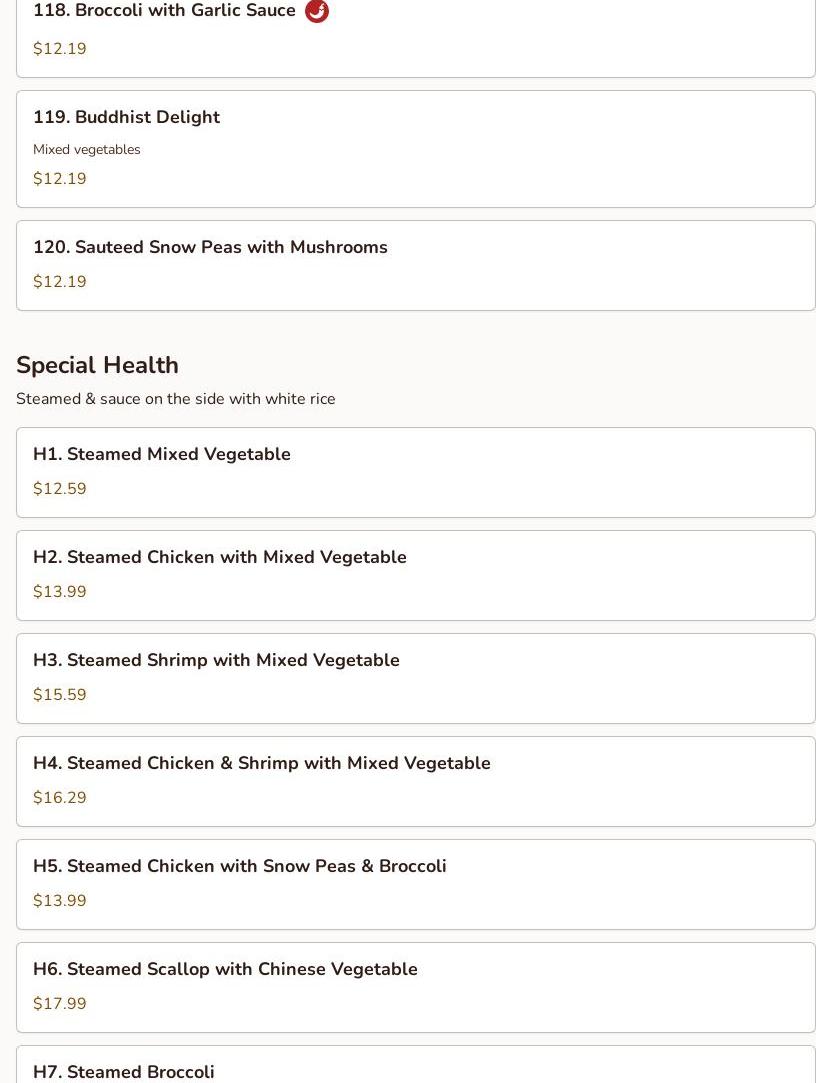The width and height of the screenshot is (816, 1083).
Task: Open 118. Broccoli with Garlic Sauce item
Action: (416, 39)
